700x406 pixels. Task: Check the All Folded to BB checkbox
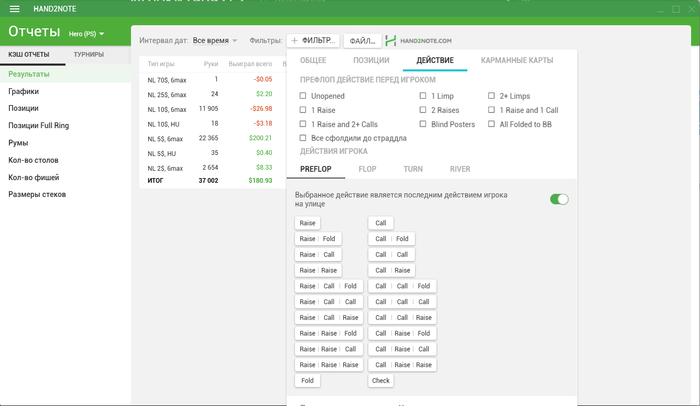click(491, 124)
